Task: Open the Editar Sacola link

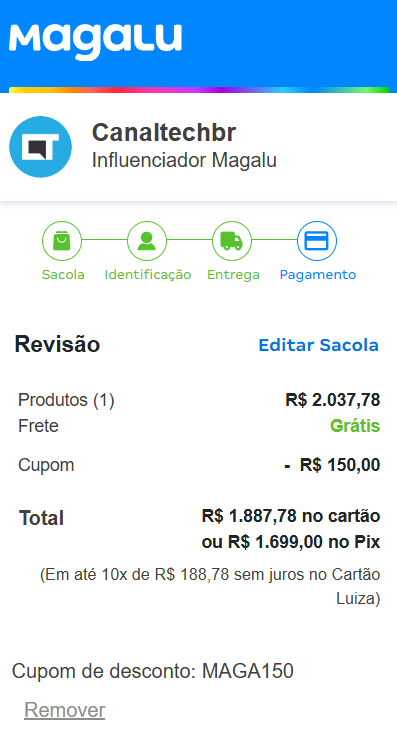Action: pos(318,345)
